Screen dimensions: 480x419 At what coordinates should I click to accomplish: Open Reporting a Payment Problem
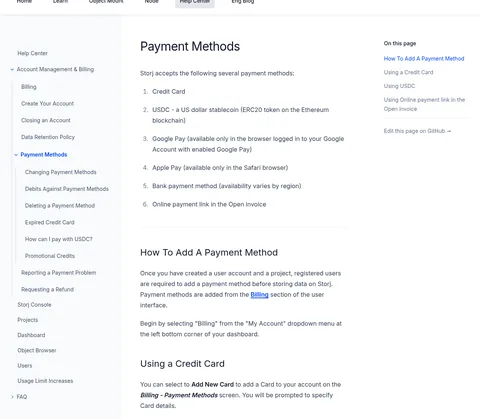click(x=58, y=273)
